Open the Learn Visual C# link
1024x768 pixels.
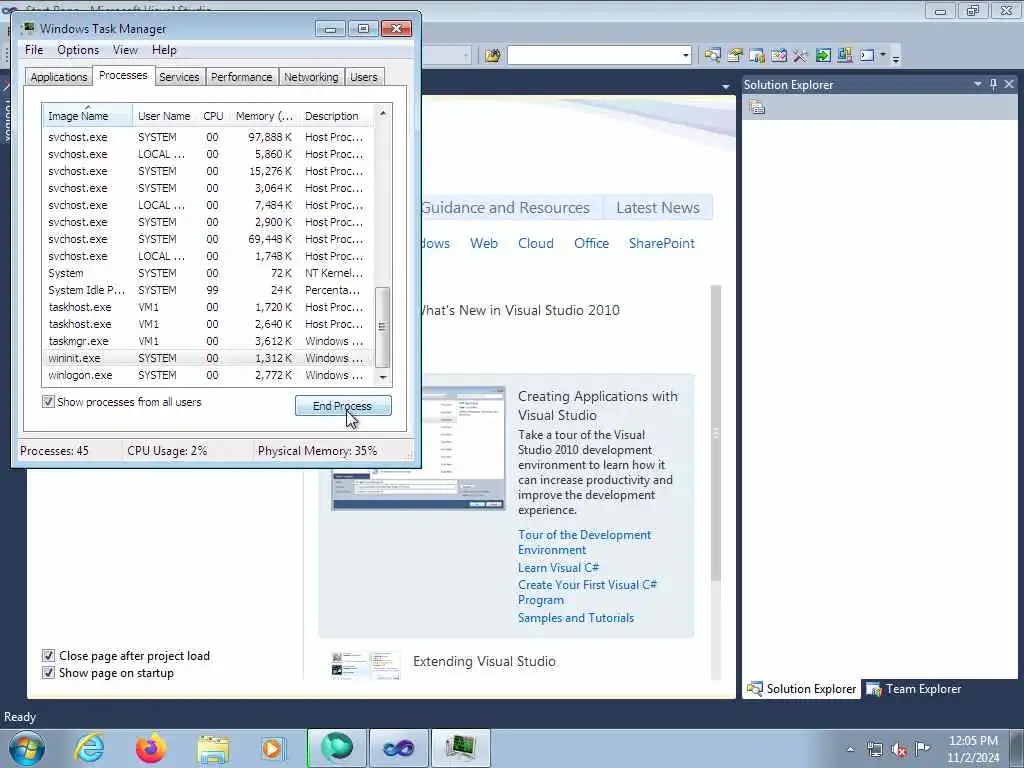(x=558, y=568)
